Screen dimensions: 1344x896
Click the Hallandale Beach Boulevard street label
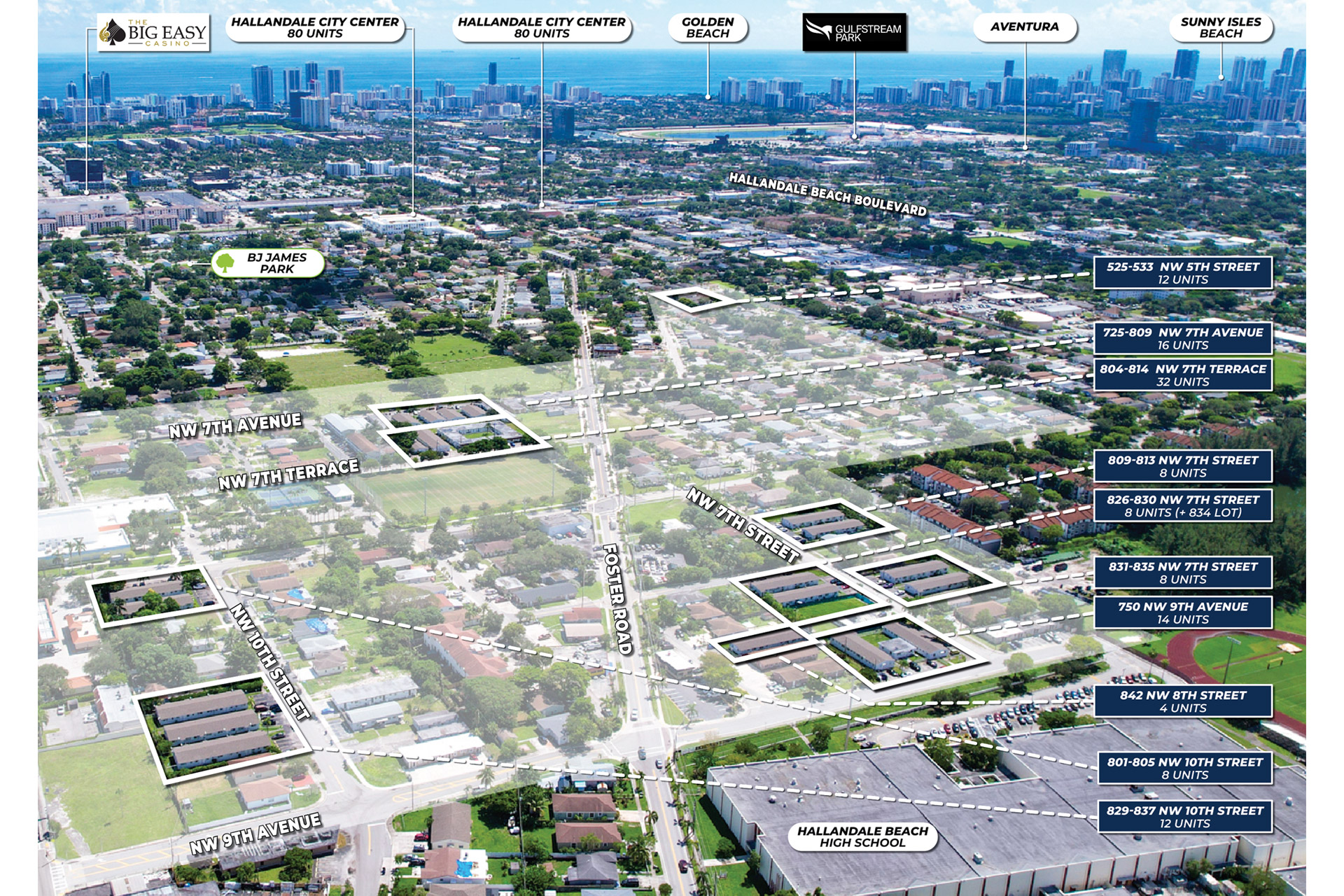tap(827, 195)
